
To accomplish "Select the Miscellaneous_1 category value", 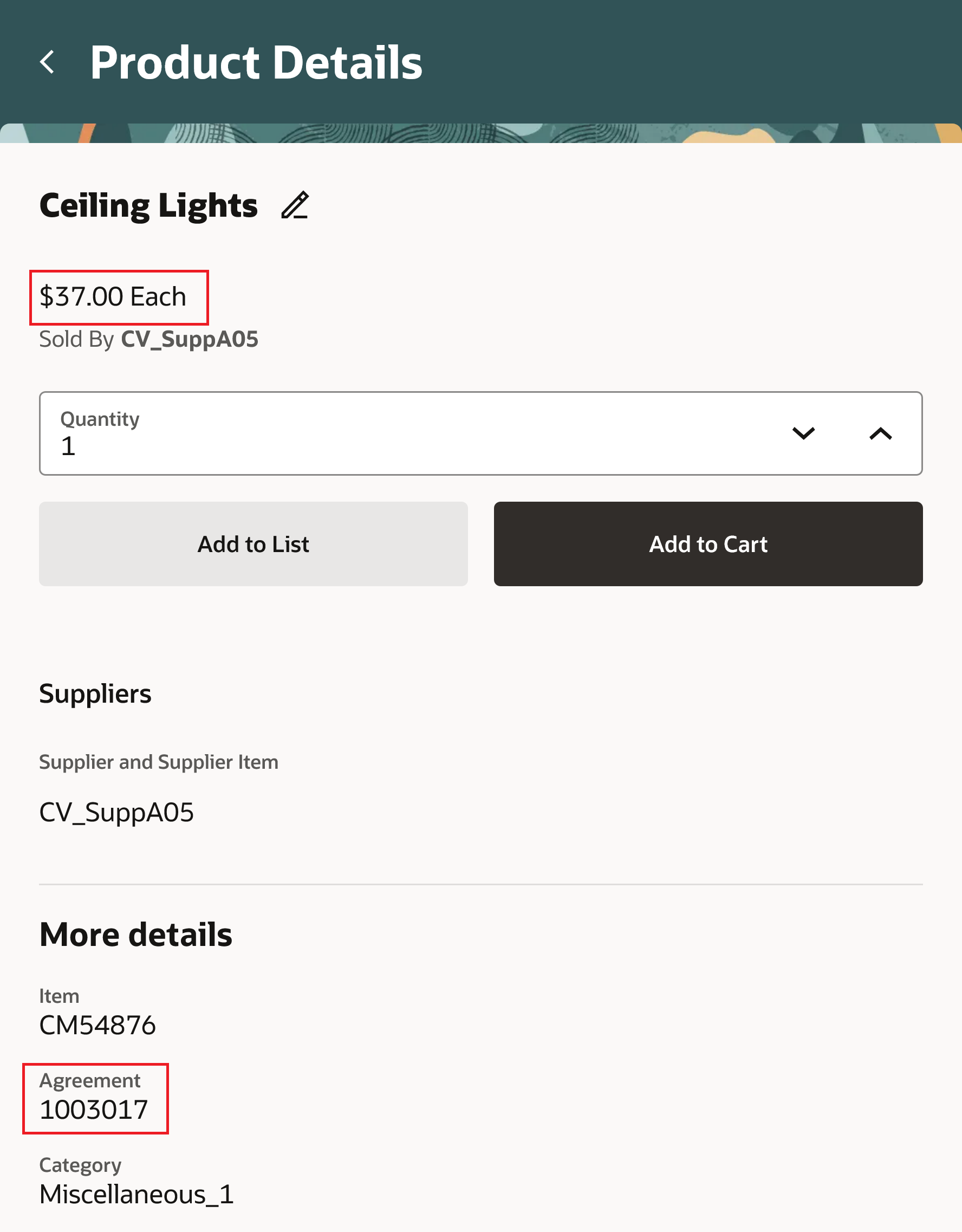I will (x=136, y=1194).
